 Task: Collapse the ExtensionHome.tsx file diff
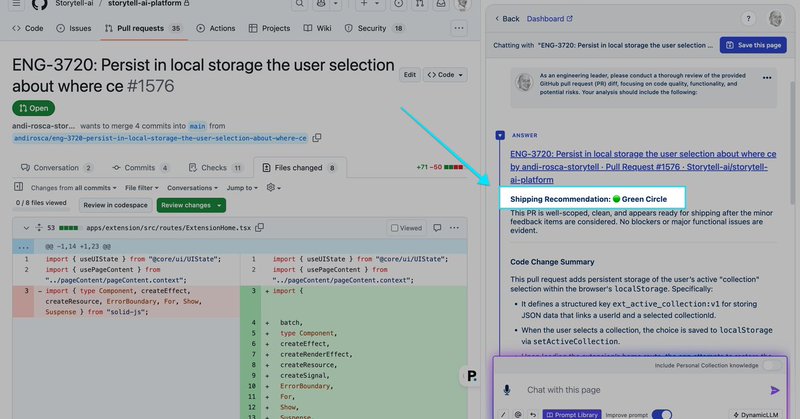pyautogui.click(x=26, y=228)
